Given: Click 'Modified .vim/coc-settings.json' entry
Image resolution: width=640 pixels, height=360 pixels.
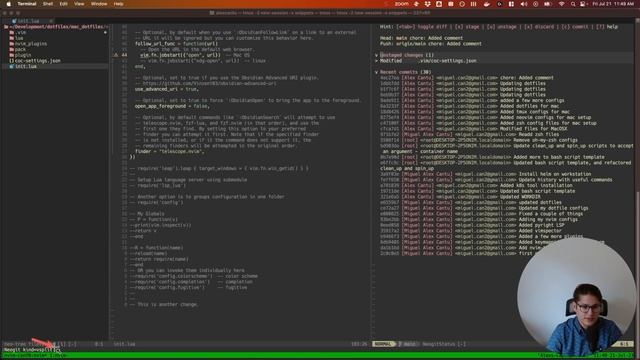Looking at the screenshot, I should pyautogui.click(x=428, y=60).
